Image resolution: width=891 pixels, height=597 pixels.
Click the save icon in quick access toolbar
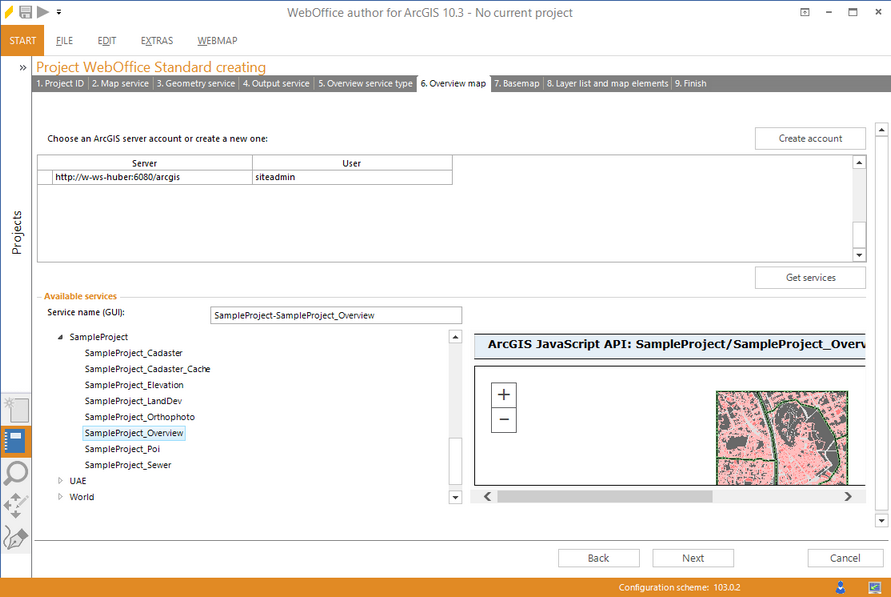tap(26, 12)
